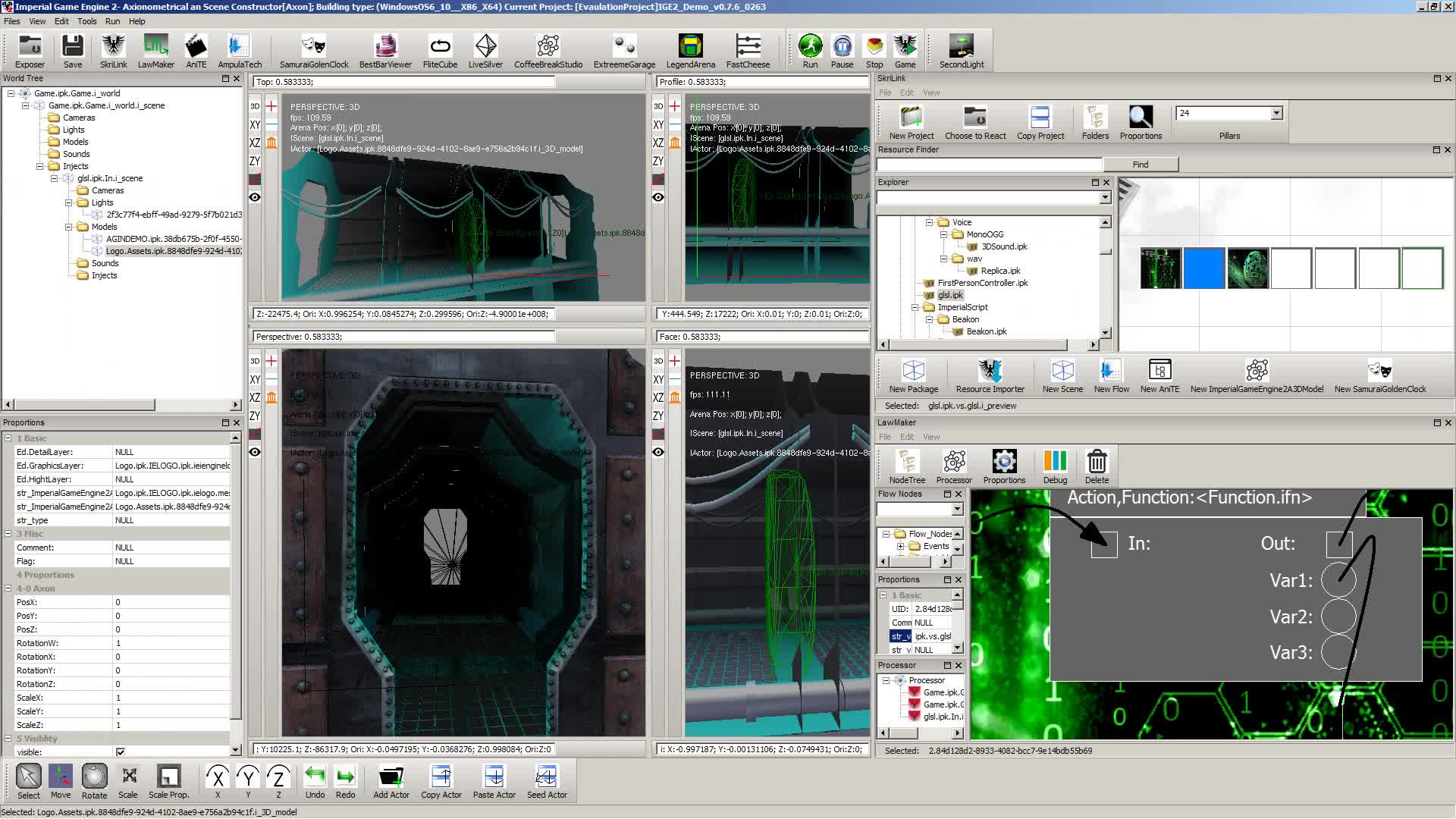1456x819 pixels.
Task: Open the SkriLink tool
Action: click(x=113, y=51)
